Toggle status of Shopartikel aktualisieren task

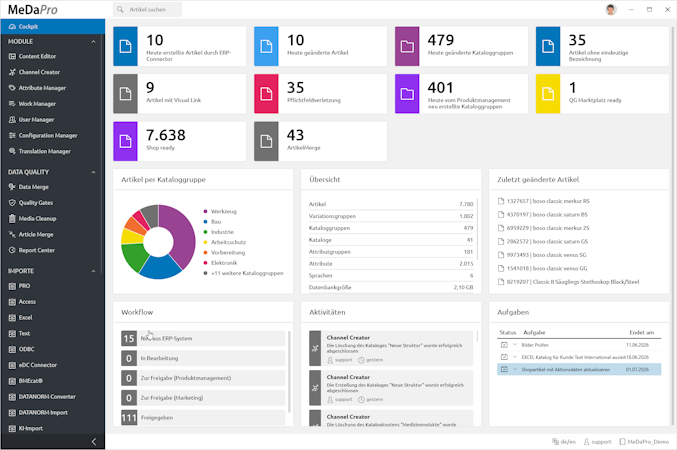click(504, 369)
